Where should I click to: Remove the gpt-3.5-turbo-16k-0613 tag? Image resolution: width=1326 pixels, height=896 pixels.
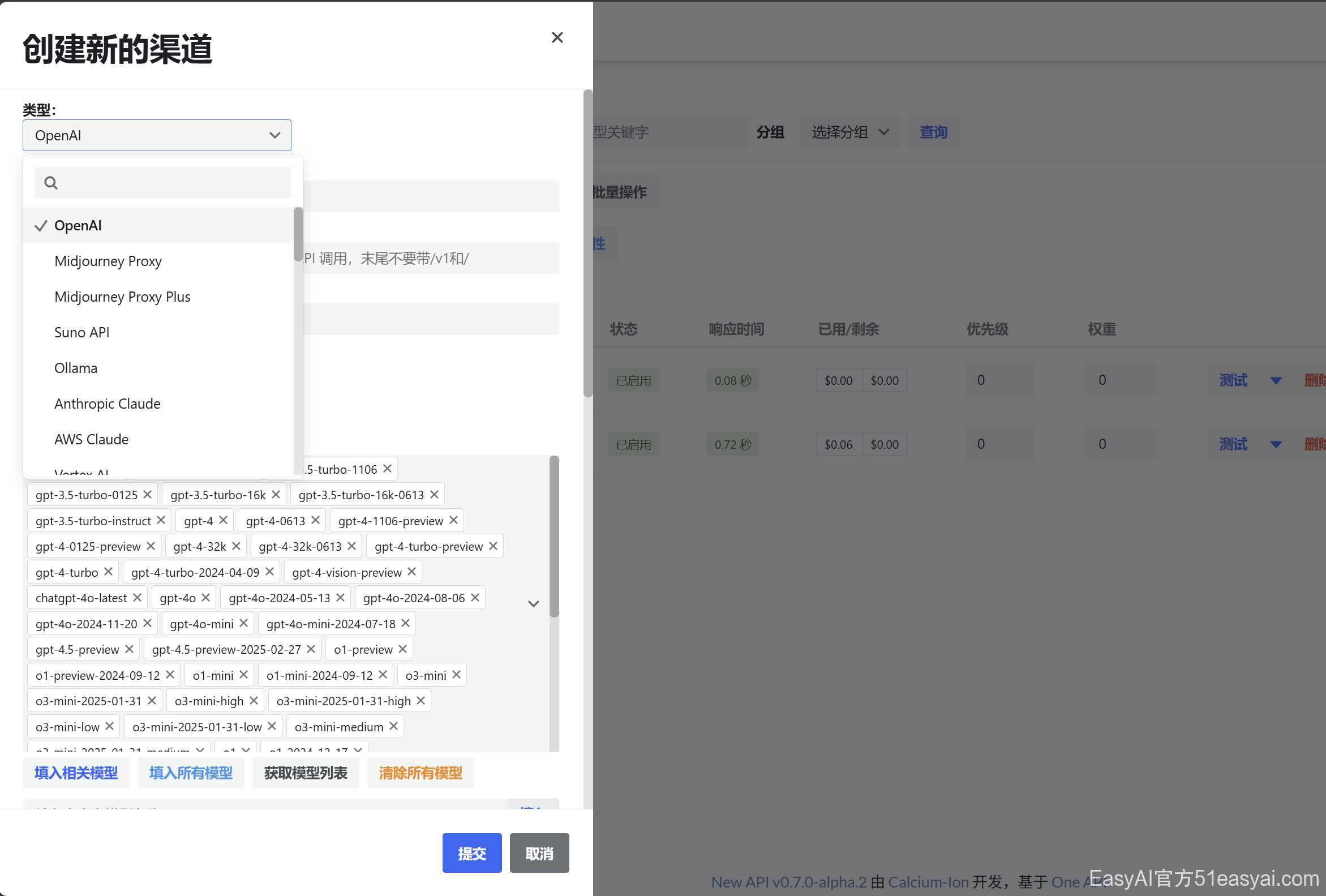(x=434, y=494)
